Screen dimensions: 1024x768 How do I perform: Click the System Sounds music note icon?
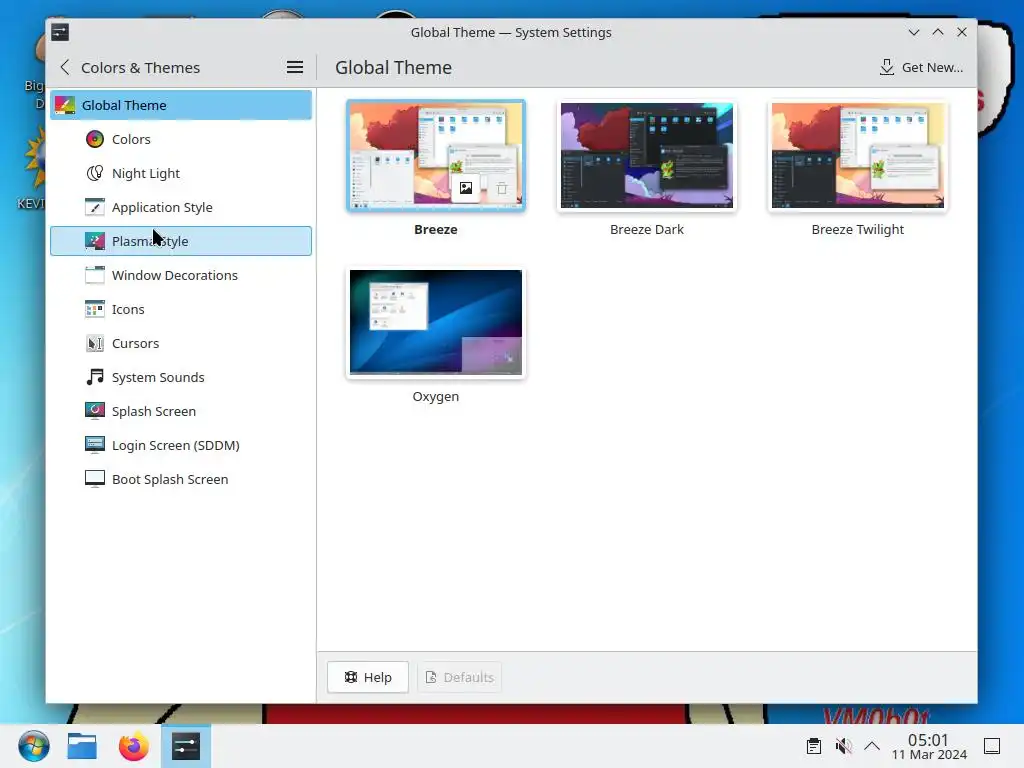pos(95,377)
